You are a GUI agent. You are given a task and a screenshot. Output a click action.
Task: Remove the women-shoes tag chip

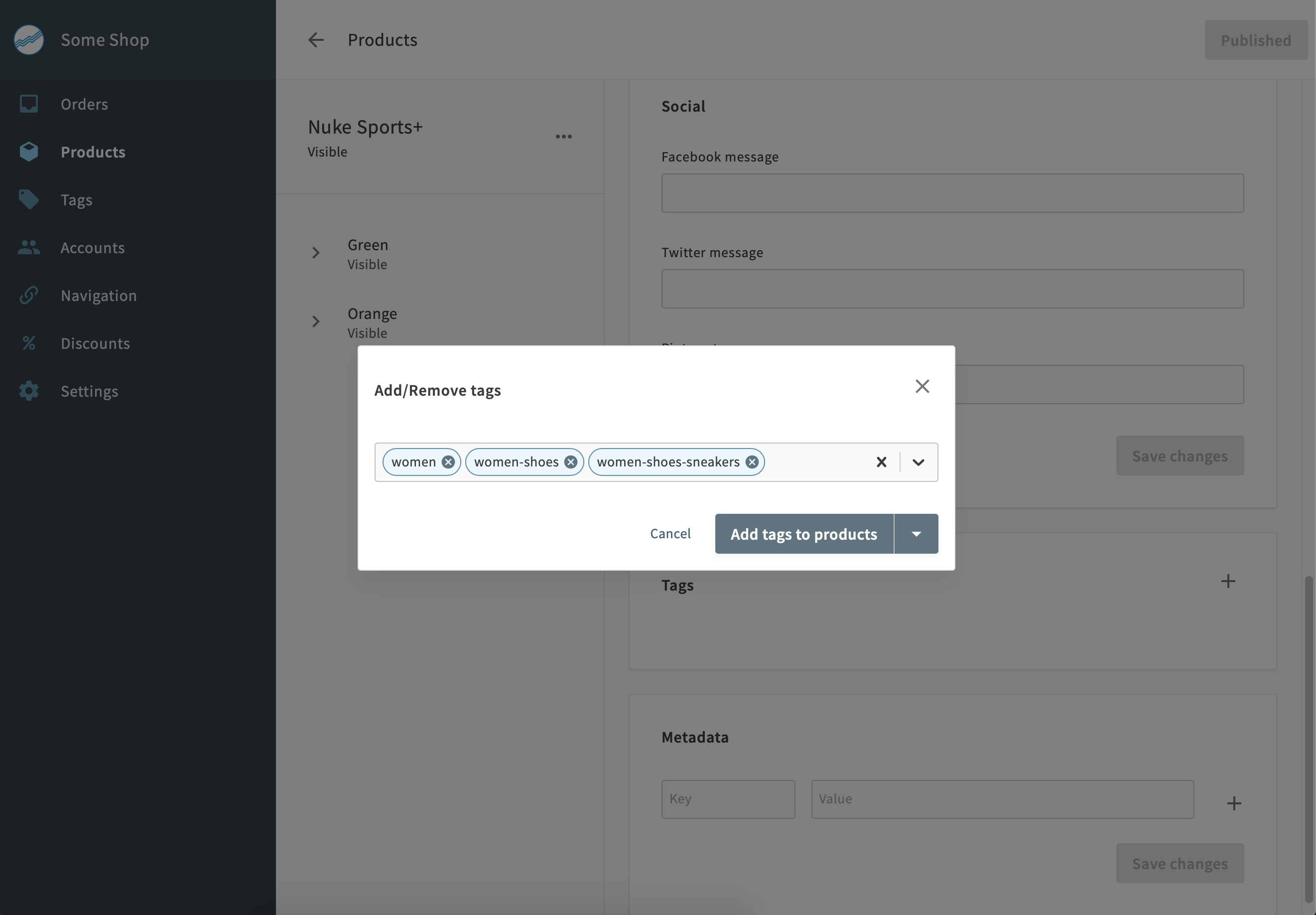click(571, 462)
